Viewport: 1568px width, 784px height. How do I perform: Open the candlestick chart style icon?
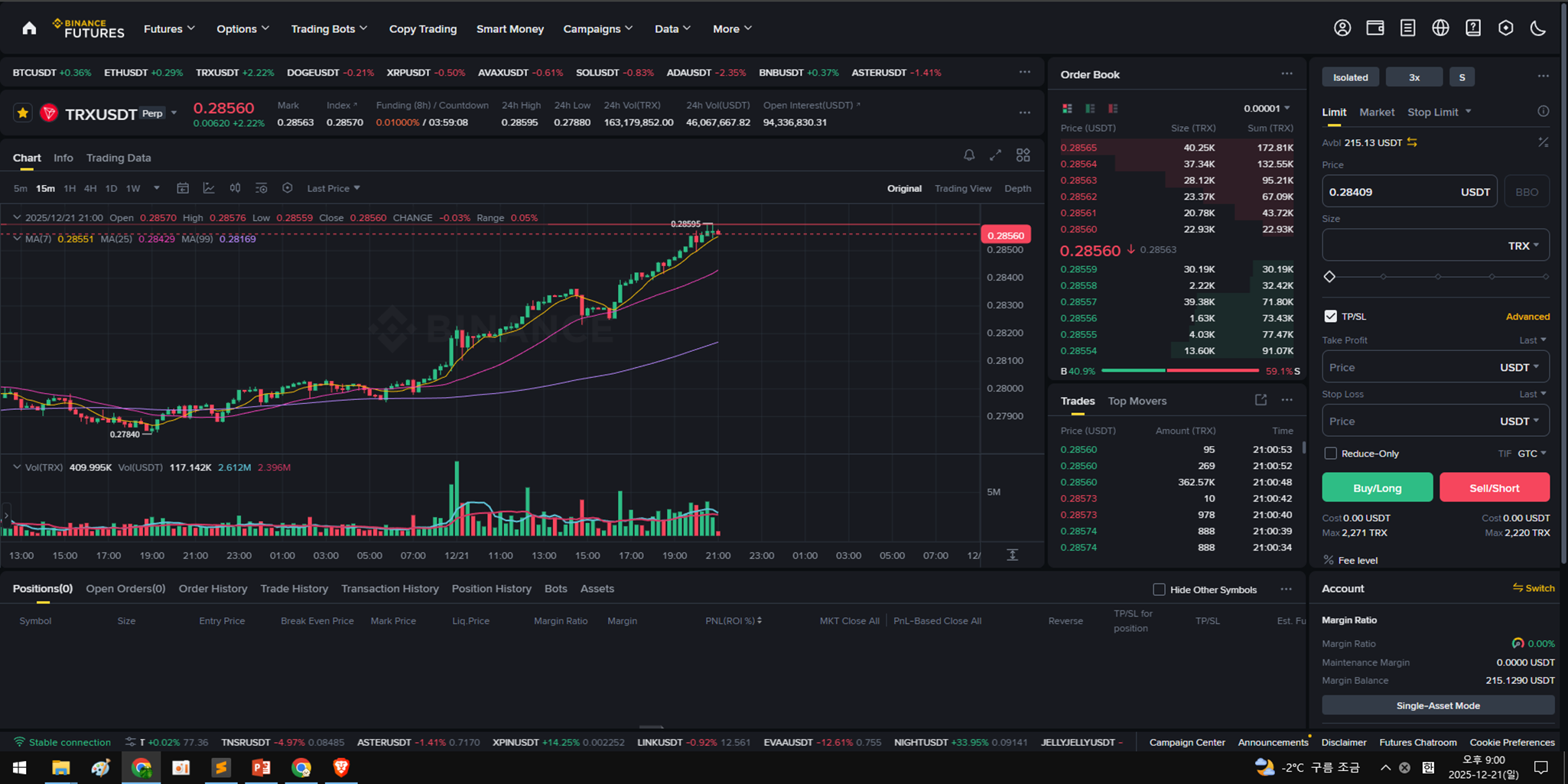tap(235, 188)
